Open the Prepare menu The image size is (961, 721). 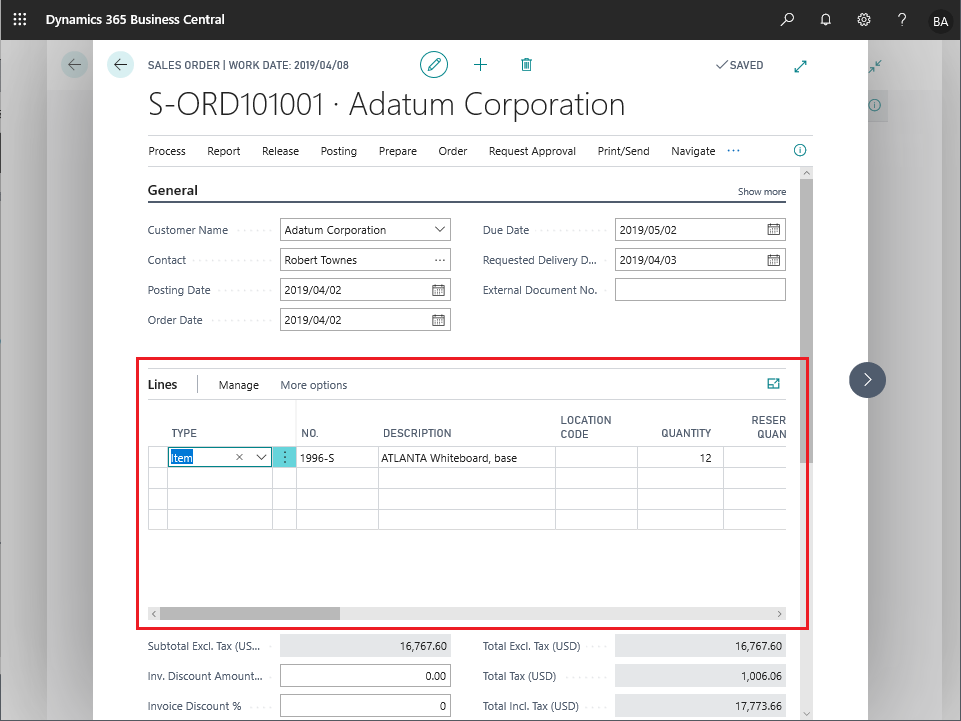pyautogui.click(x=398, y=151)
